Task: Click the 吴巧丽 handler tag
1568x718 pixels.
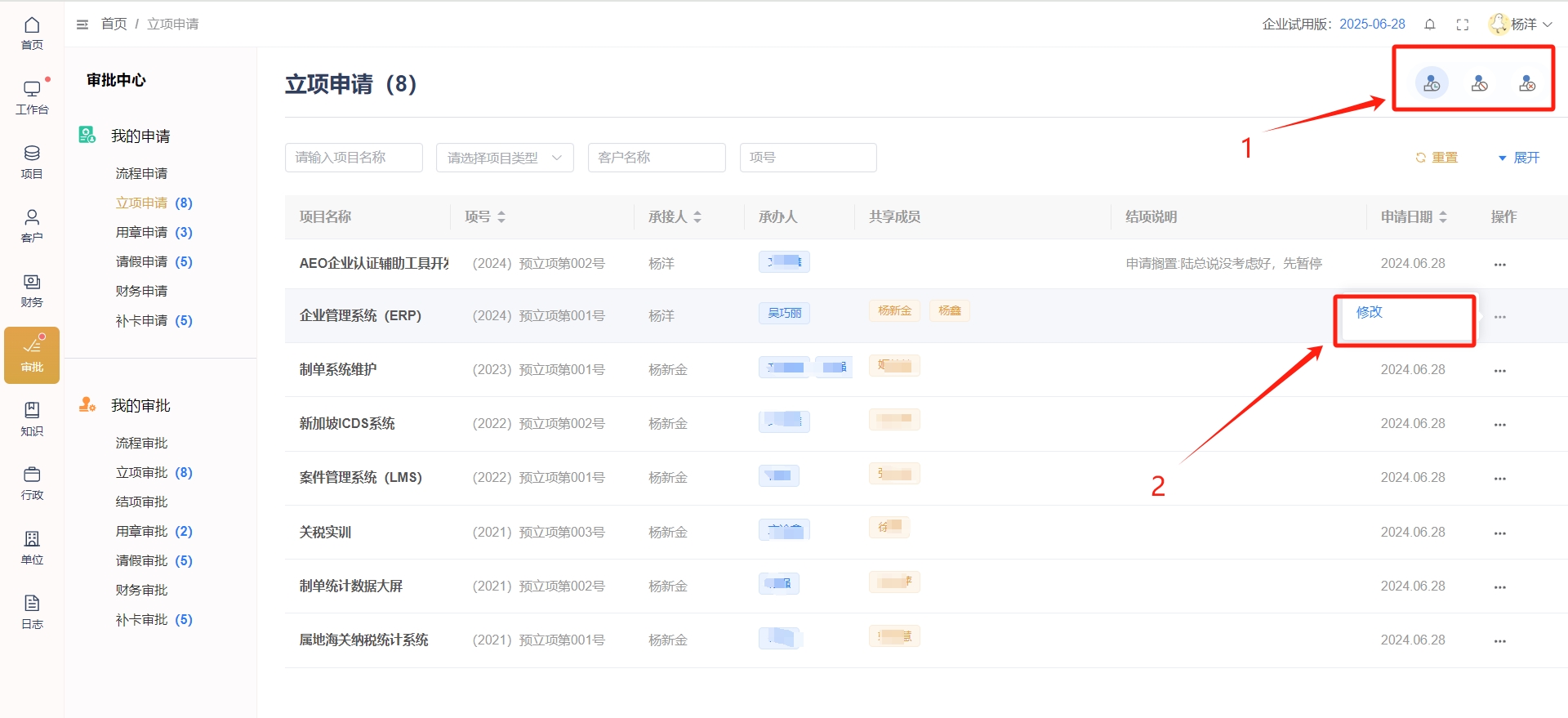Action: click(x=784, y=313)
